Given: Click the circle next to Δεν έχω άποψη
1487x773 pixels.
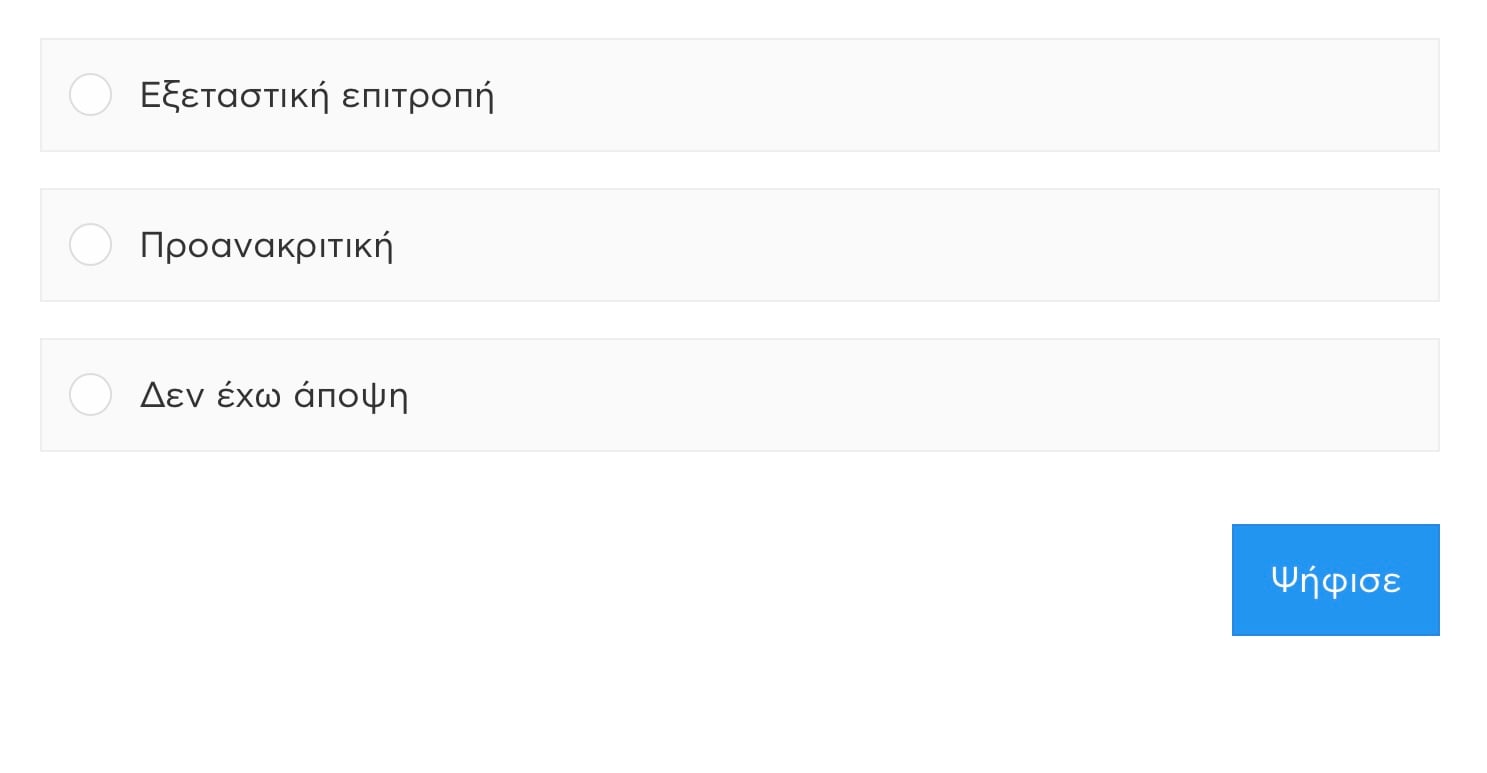Looking at the screenshot, I should [91, 395].
